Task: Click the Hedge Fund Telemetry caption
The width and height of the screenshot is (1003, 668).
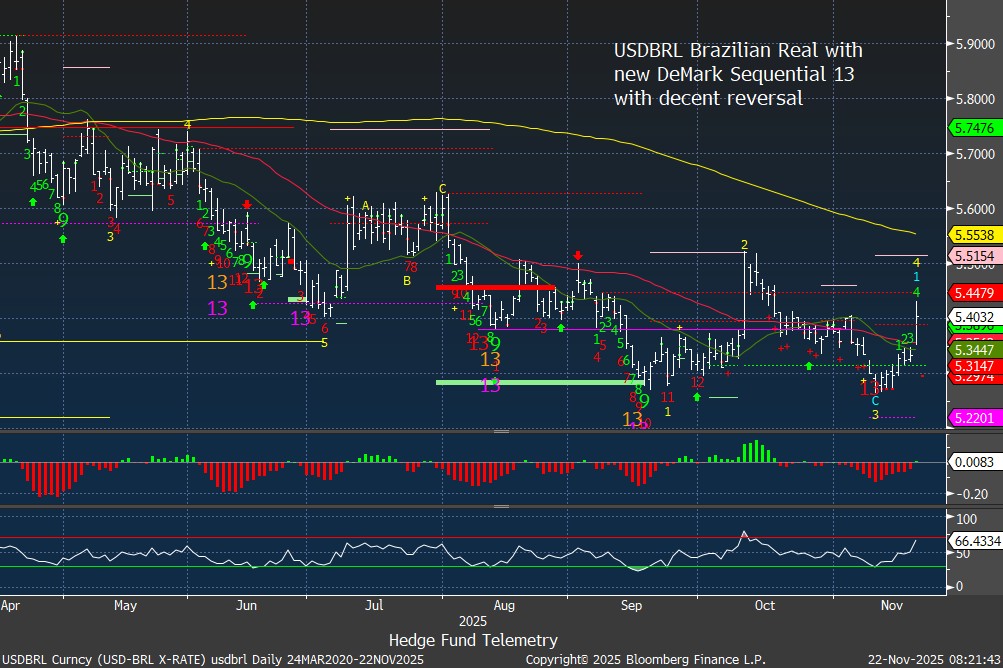Action: point(473,640)
